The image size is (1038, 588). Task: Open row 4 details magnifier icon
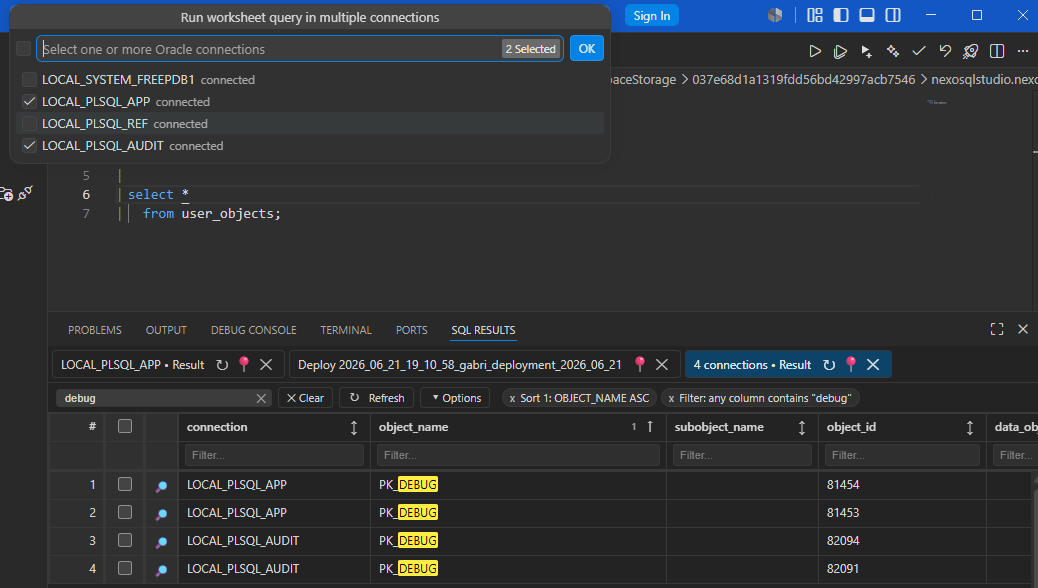click(161, 570)
